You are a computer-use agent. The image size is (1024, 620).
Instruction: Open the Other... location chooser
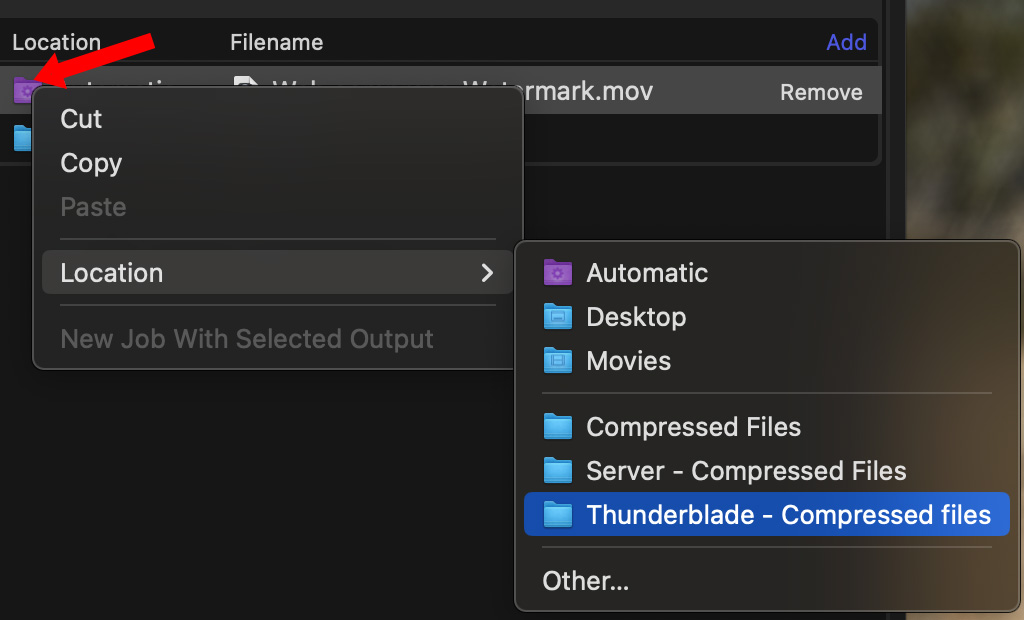585,581
